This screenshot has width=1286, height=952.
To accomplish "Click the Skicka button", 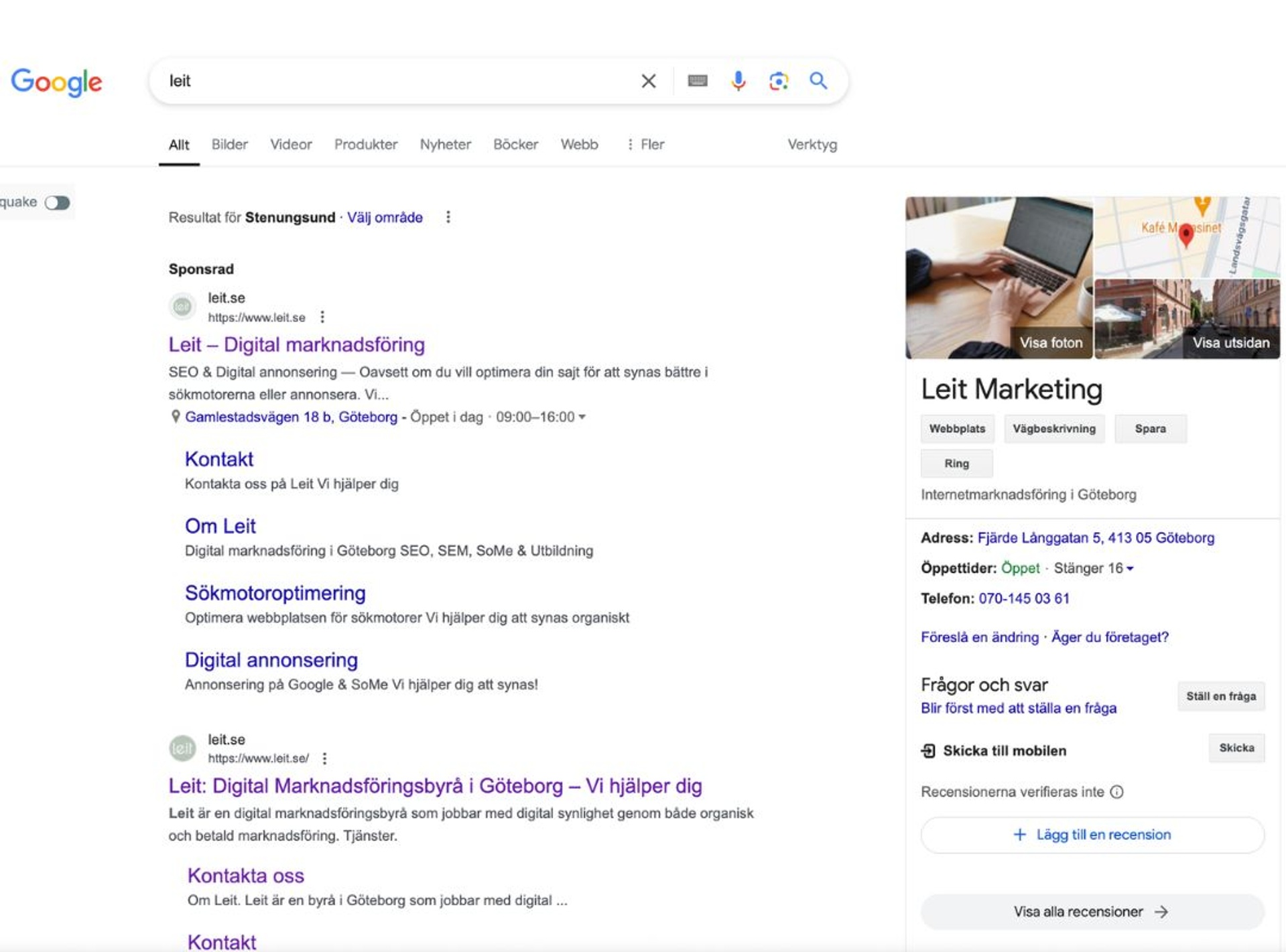I will tap(1237, 748).
